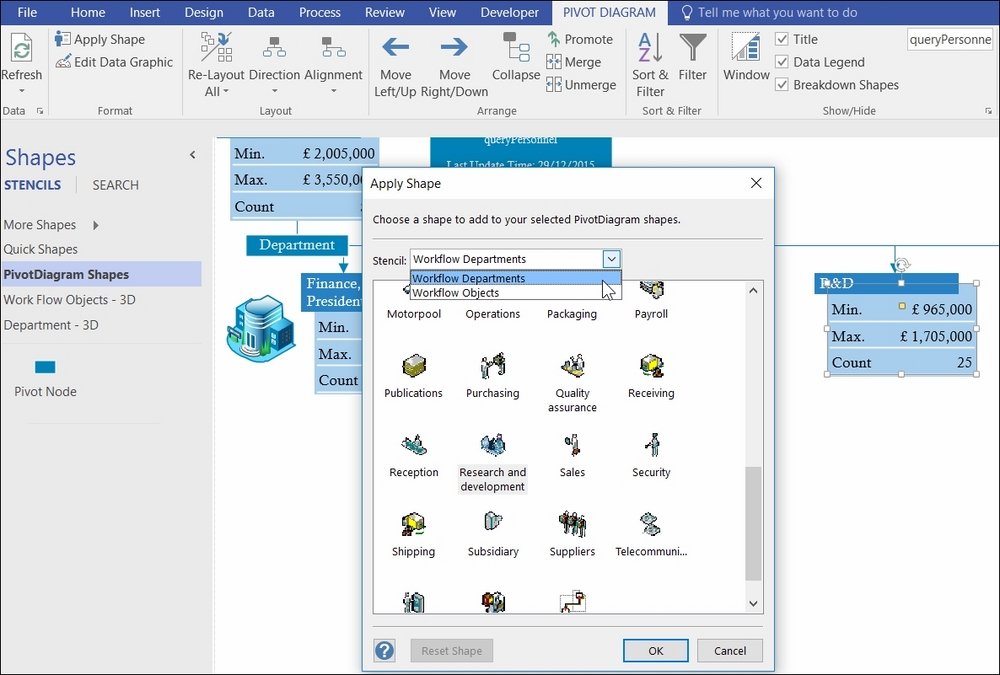Viewport: 1000px width, 675px height.
Task: Click the Reset Shape button
Action: (452, 651)
